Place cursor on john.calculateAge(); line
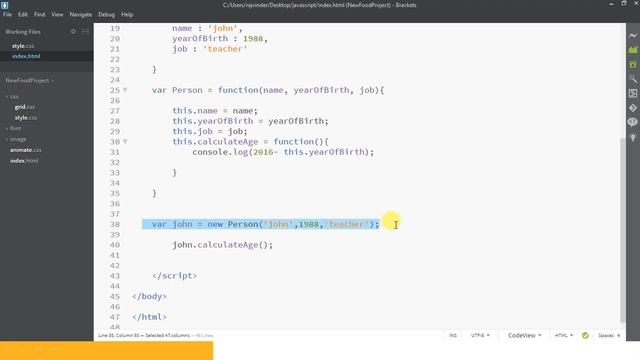This screenshot has height=360, width=640. pyautogui.click(x=222, y=245)
